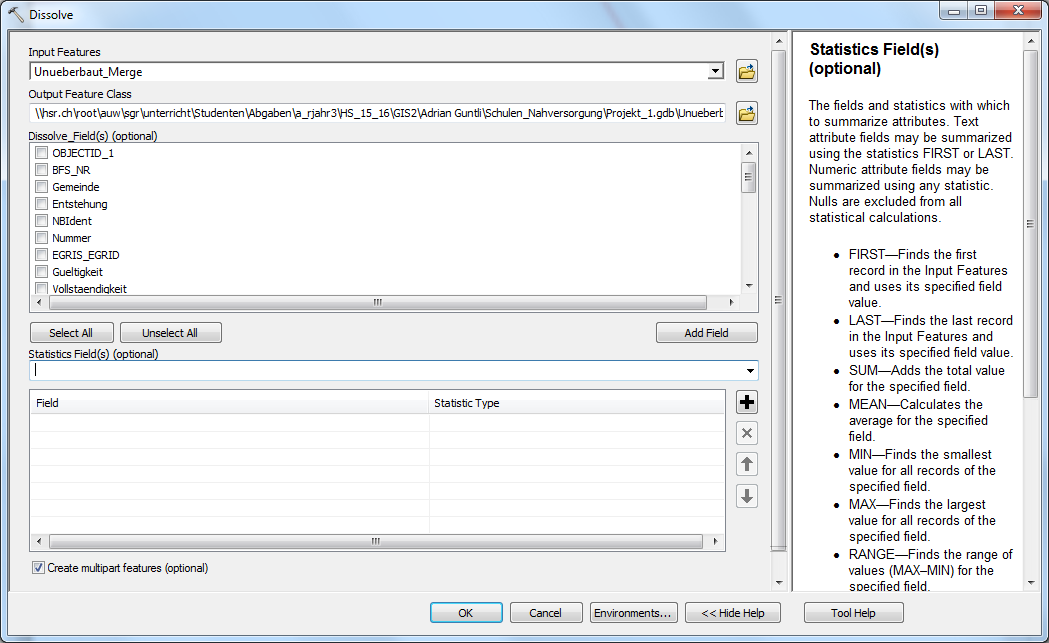Click the Dissolve hammer icon in title bar
The width and height of the screenshot is (1049, 643).
coord(15,15)
